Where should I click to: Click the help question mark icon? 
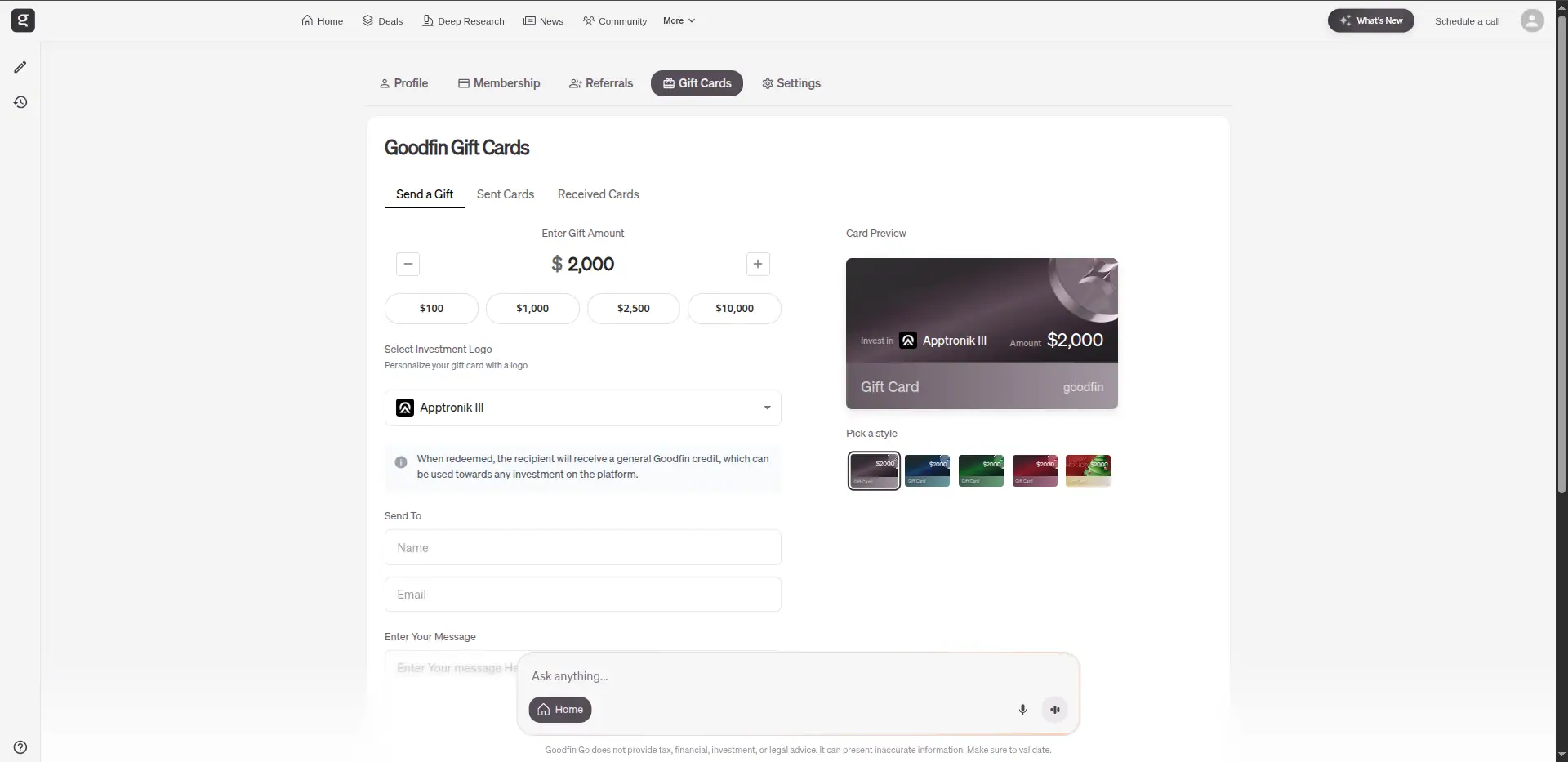tap(20, 747)
